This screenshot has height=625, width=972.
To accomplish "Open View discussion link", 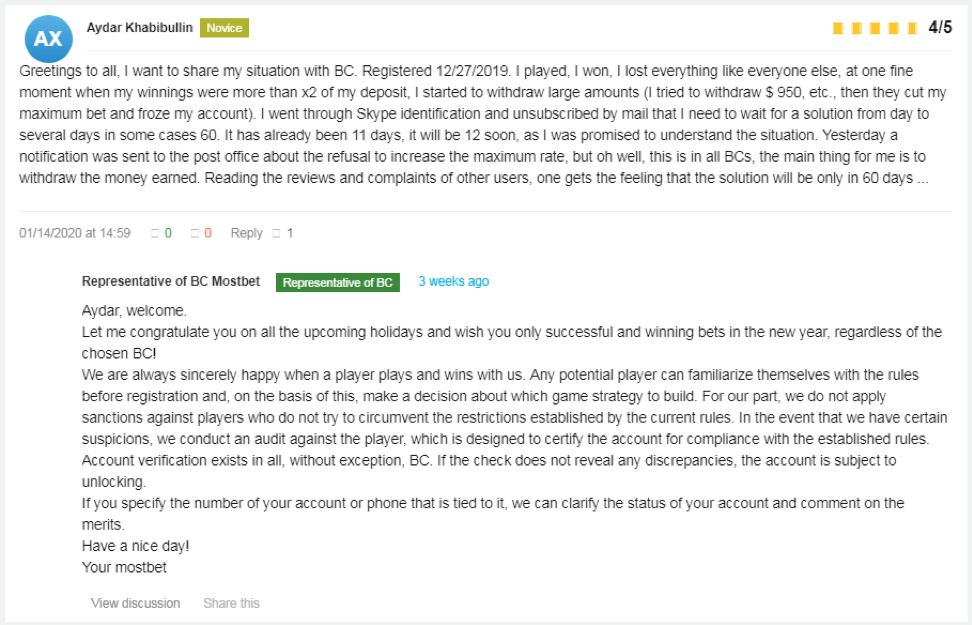I will click(x=136, y=603).
